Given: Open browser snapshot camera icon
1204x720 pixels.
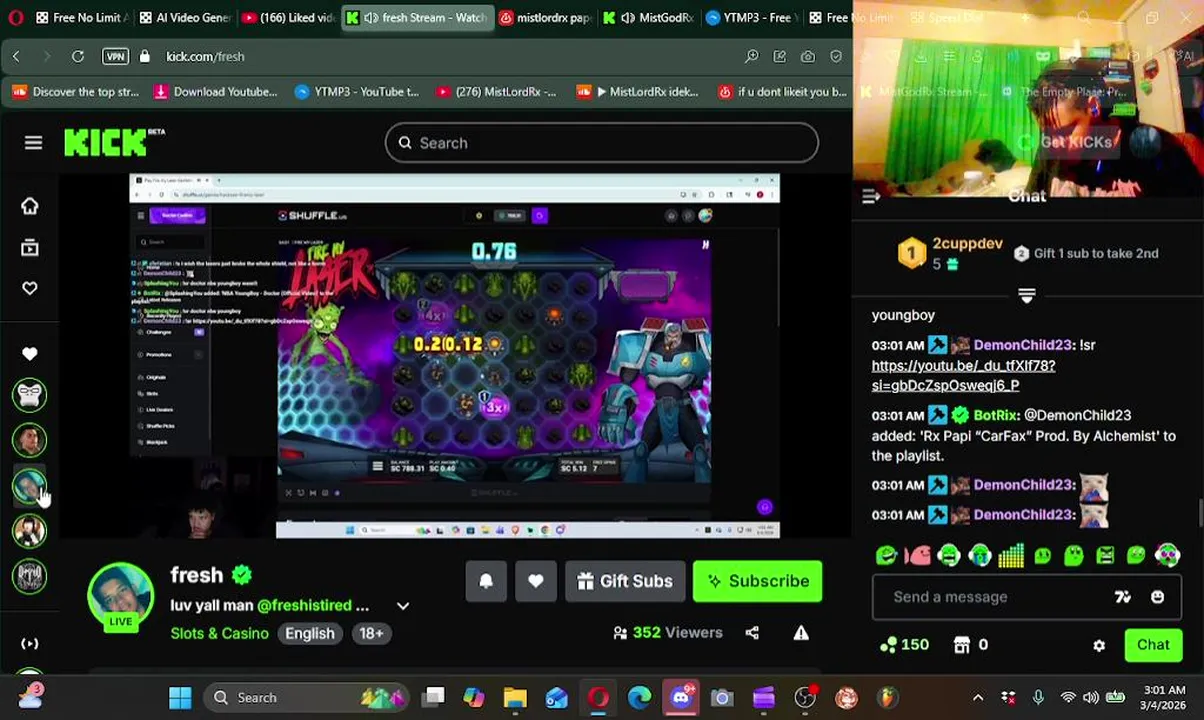Looking at the screenshot, I should (x=807, y=57).
